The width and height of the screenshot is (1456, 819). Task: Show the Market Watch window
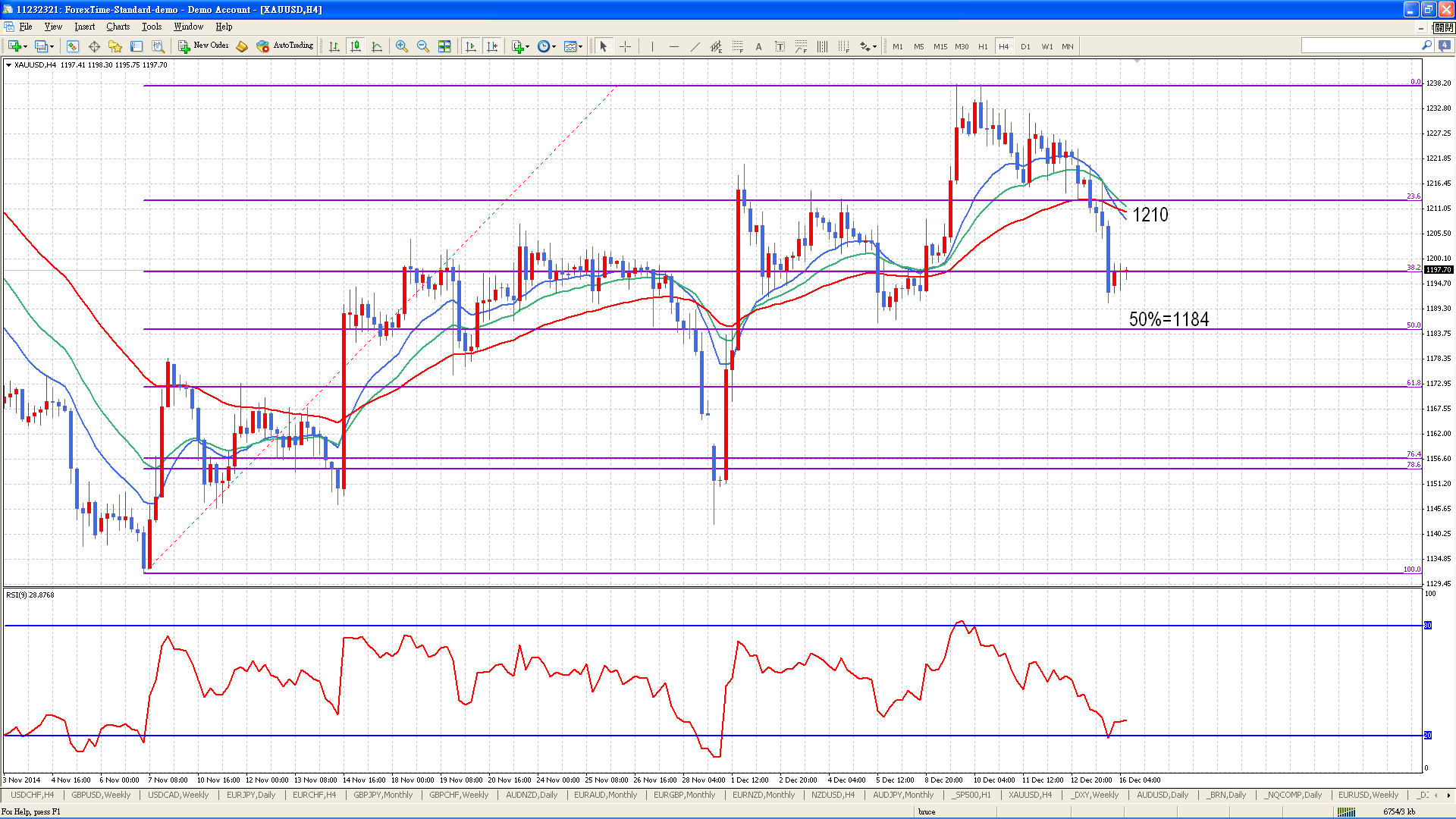73,46
